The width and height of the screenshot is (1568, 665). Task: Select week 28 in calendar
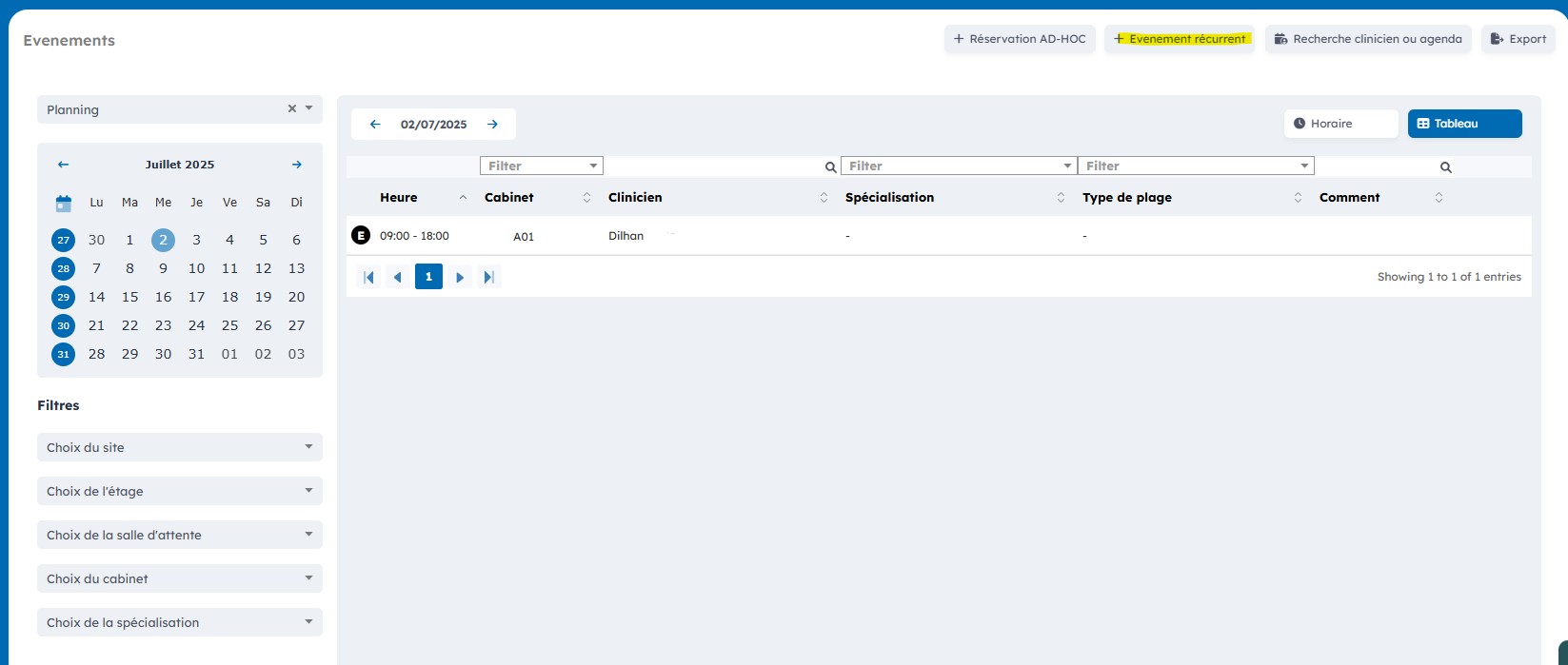[x=63, y=268]
